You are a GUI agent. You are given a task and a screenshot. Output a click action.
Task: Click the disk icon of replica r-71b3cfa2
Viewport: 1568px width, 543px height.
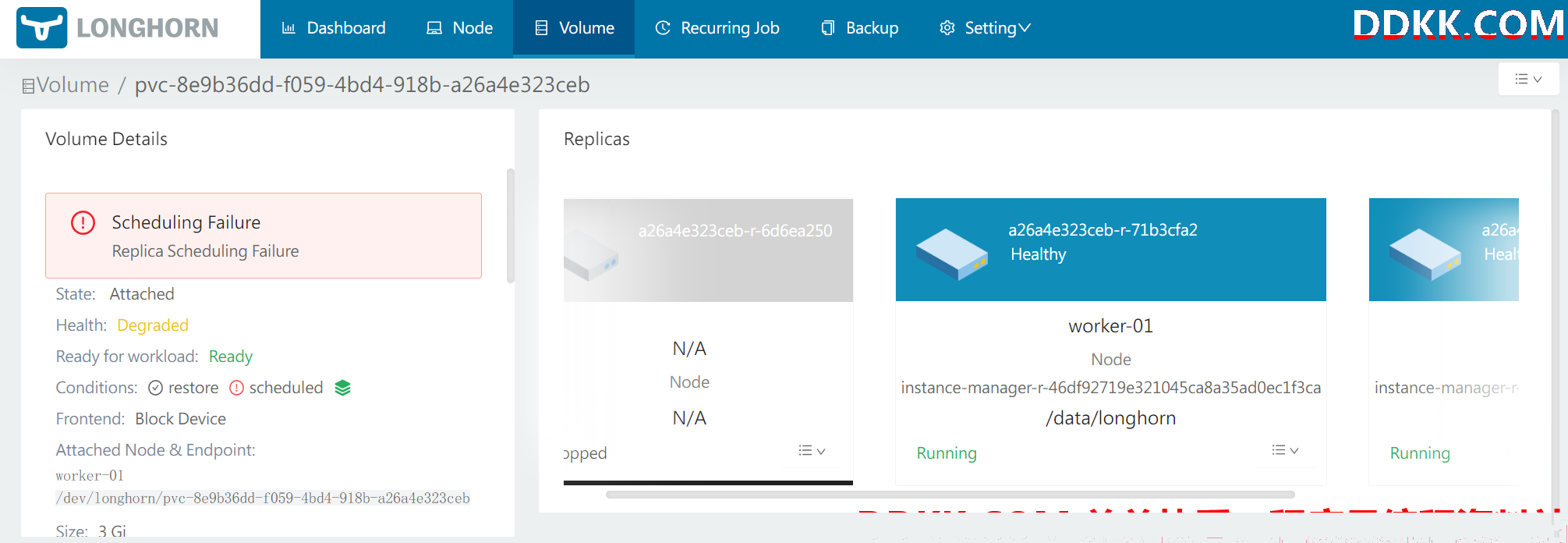point(952,254)
